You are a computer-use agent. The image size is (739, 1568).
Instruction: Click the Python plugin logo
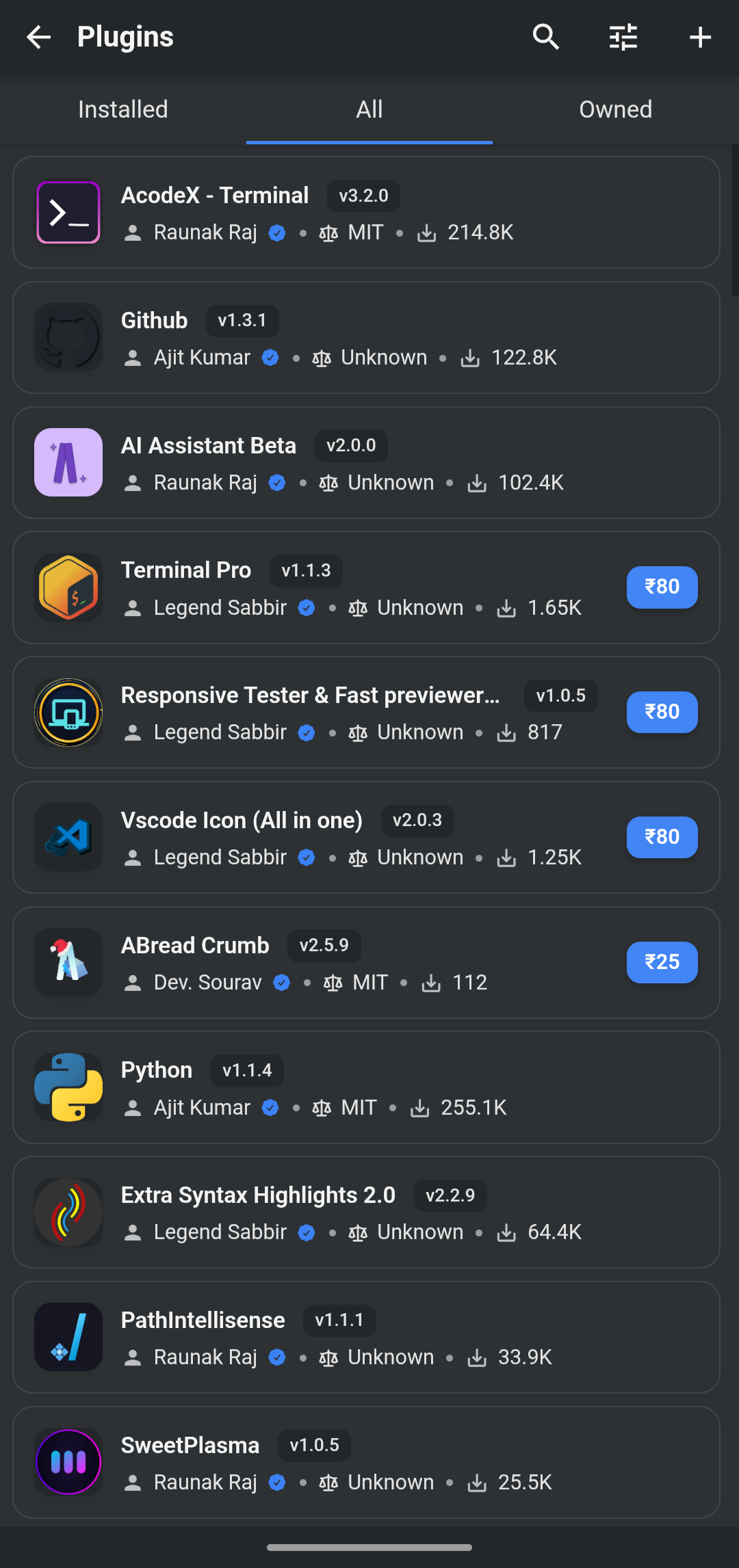click(68, 1087)
